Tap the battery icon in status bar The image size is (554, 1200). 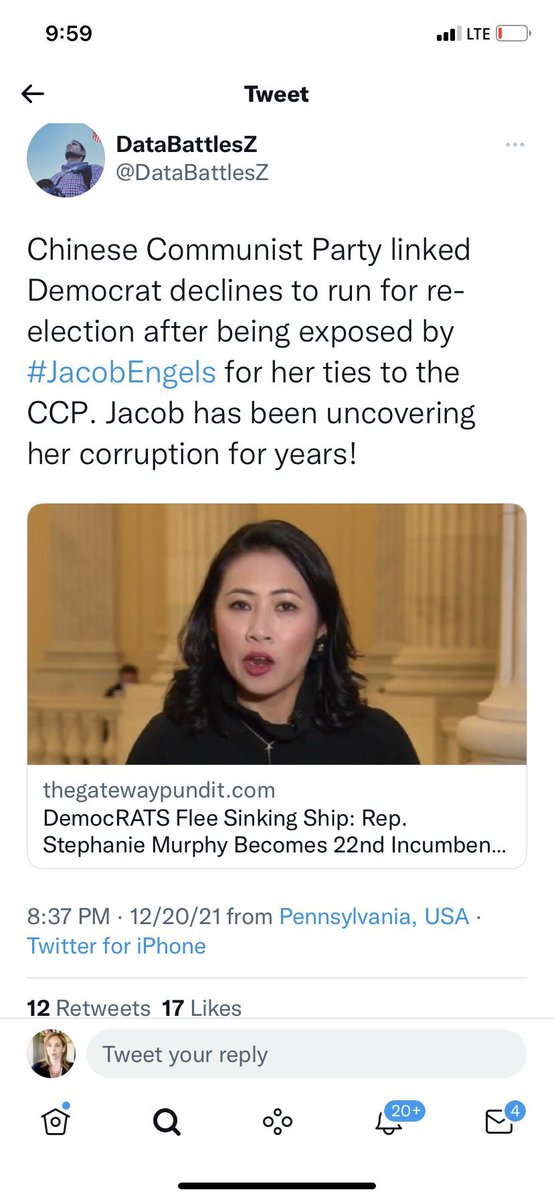click(x=512, y=34)
